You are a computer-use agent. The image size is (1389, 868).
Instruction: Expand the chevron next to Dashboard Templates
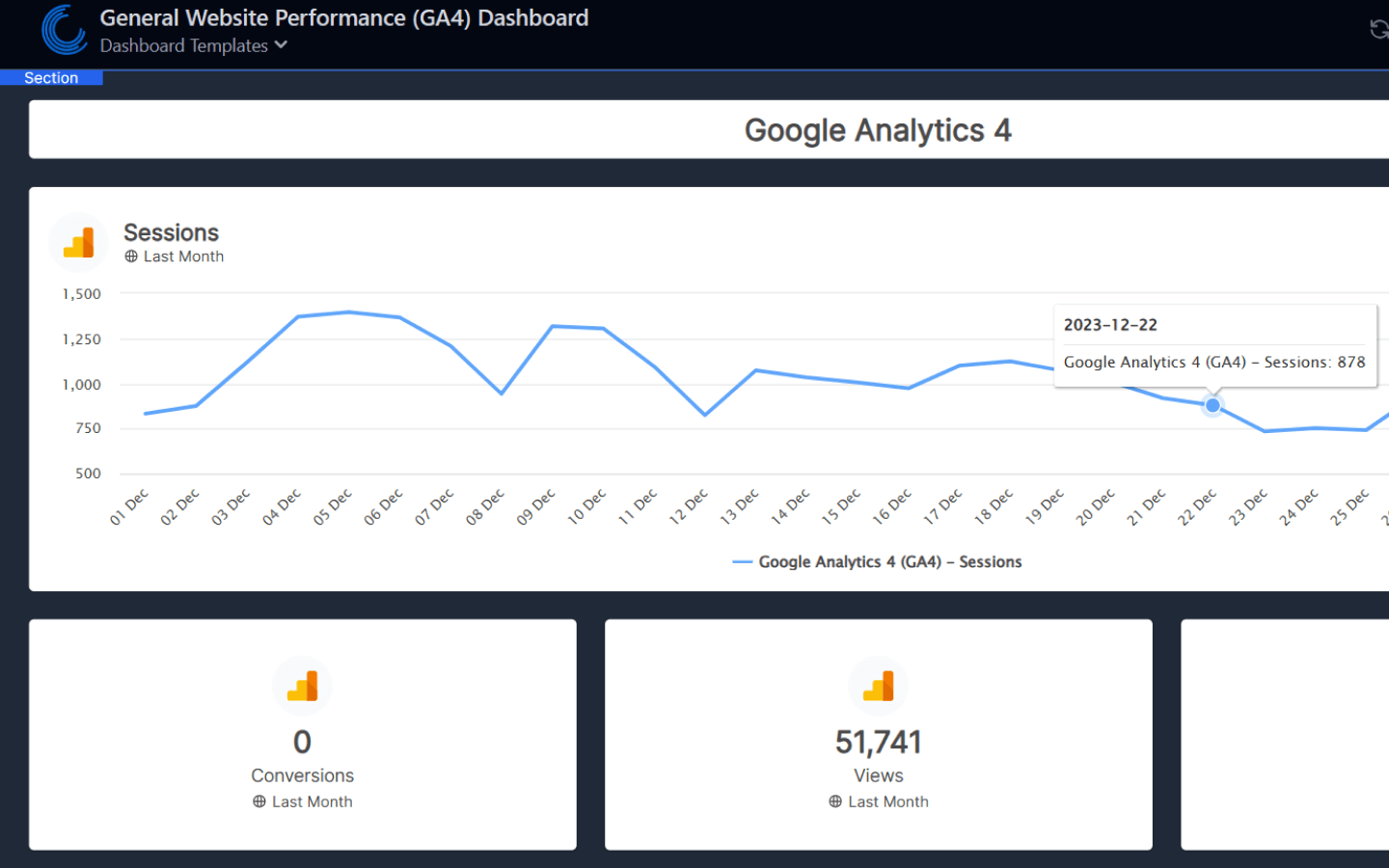[x=280, y=45]
